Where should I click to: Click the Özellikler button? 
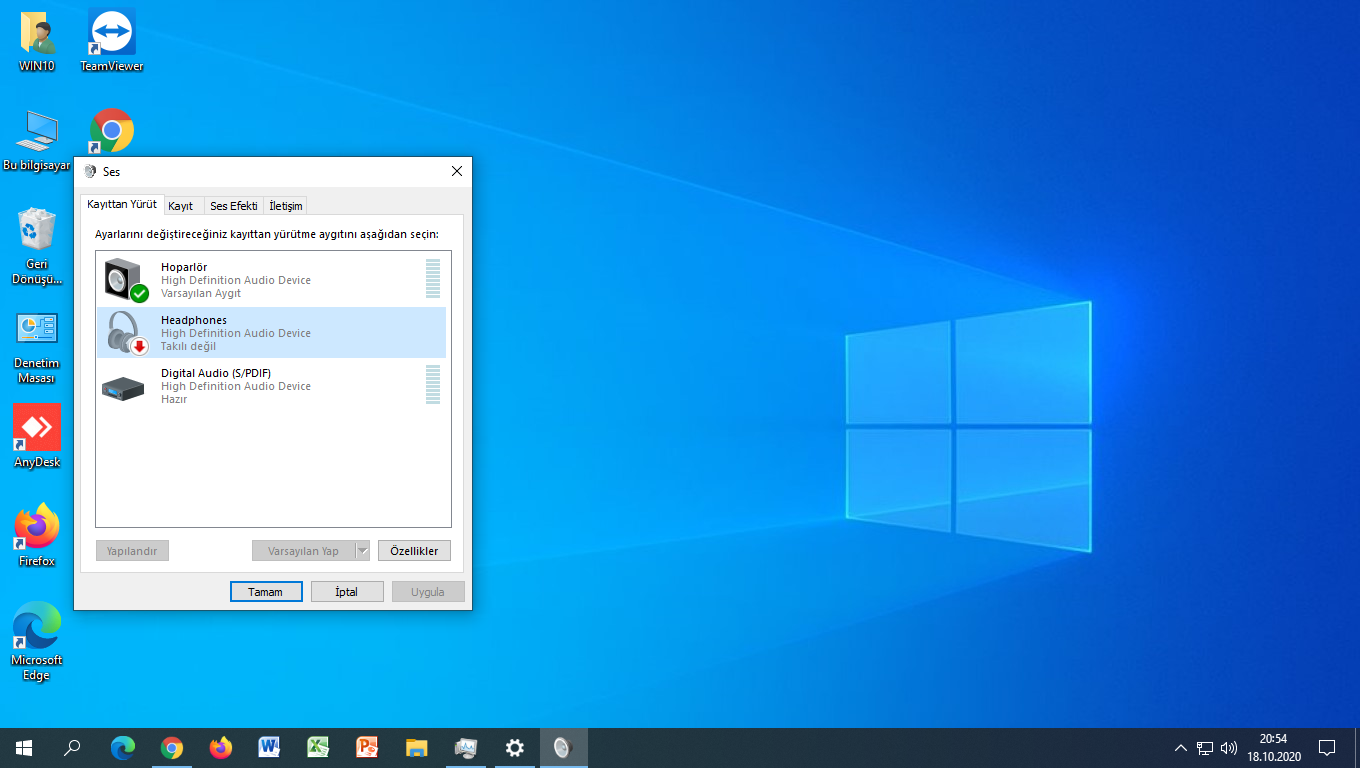point(414,551)
